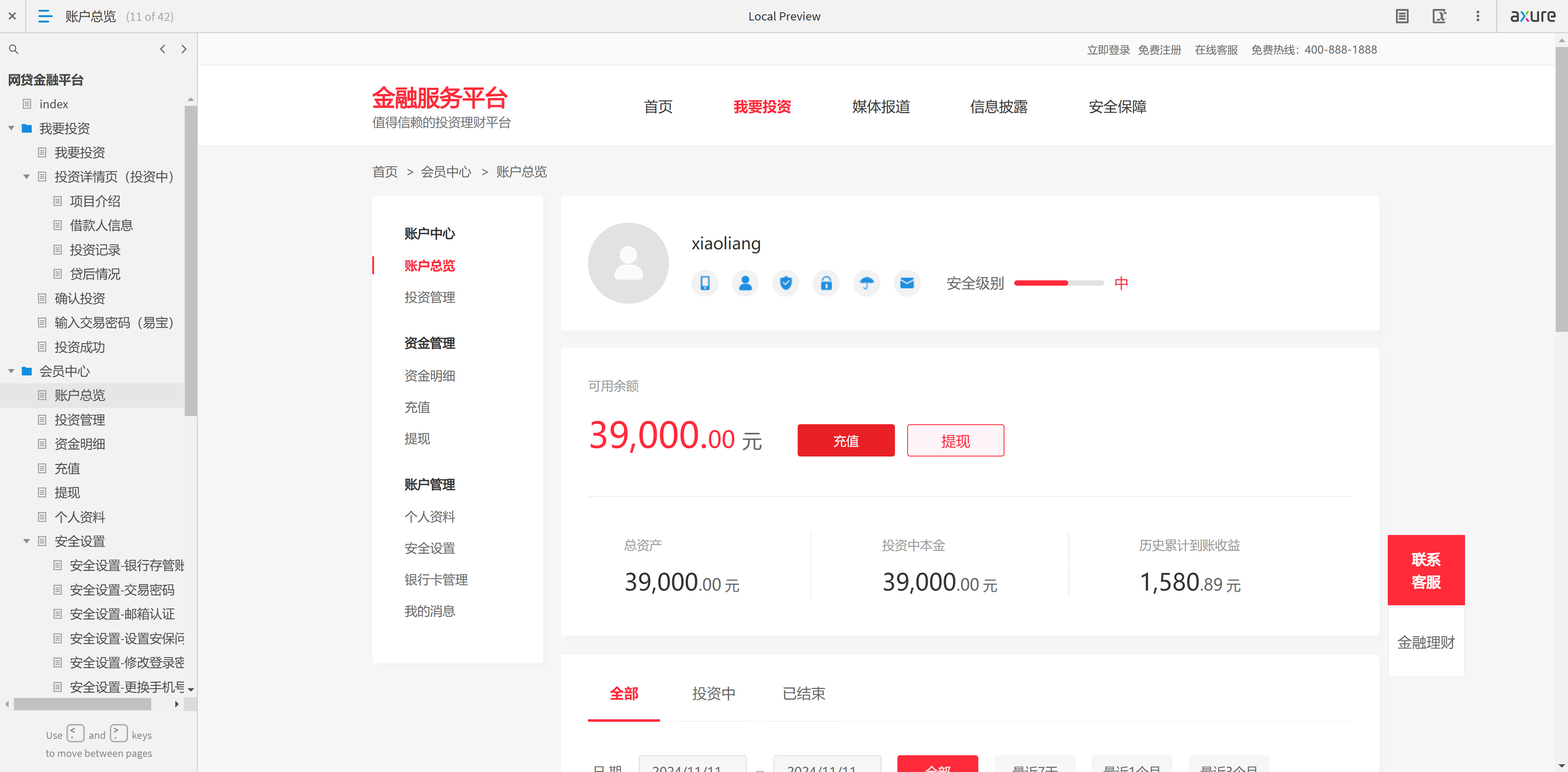Click the user avatar placeholder
The image size is (1568, 772).
(x=628, y=263)
